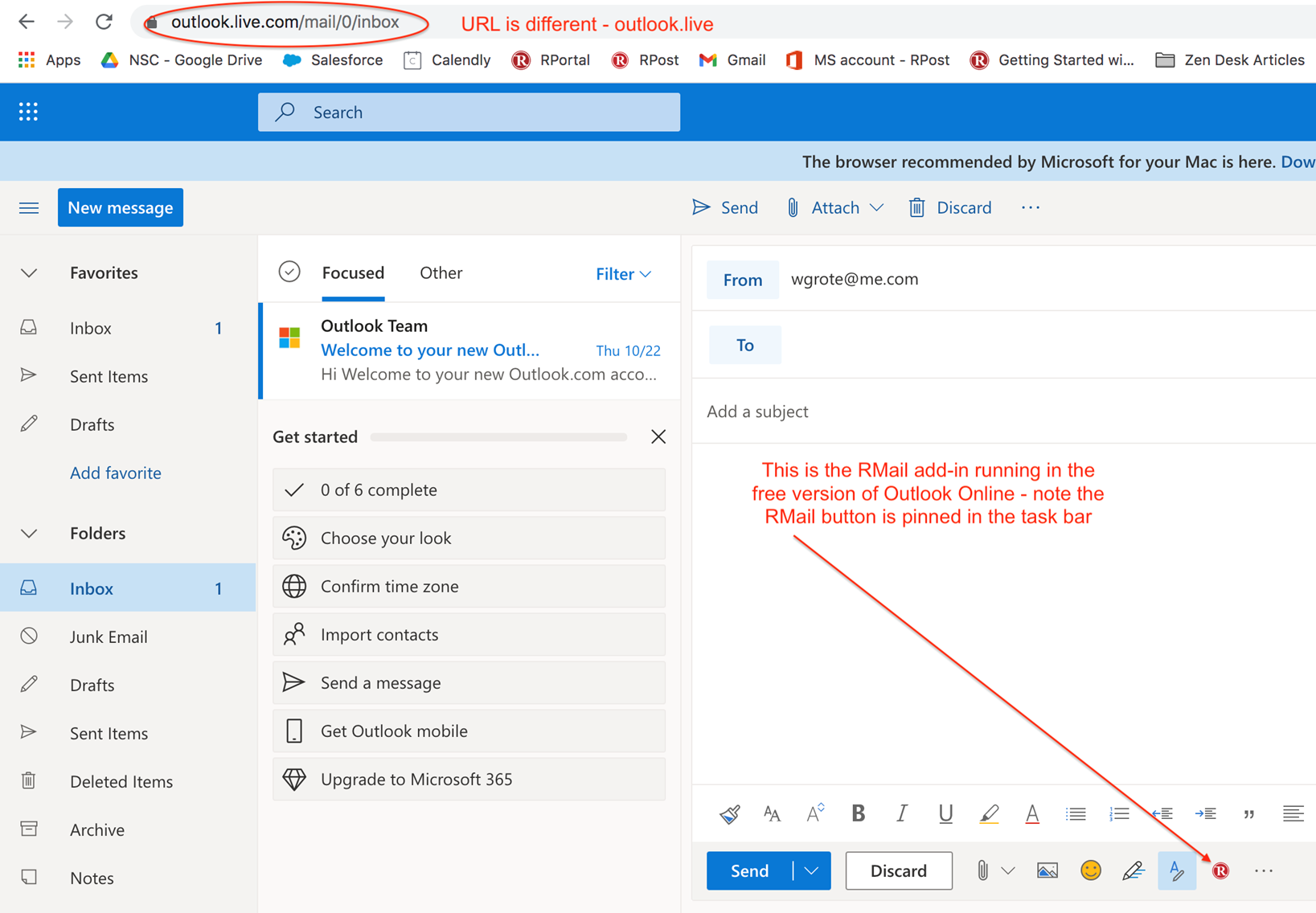1316x913 pixels.
Task: Apply bold formatting to text
Action: coord(858,813)
